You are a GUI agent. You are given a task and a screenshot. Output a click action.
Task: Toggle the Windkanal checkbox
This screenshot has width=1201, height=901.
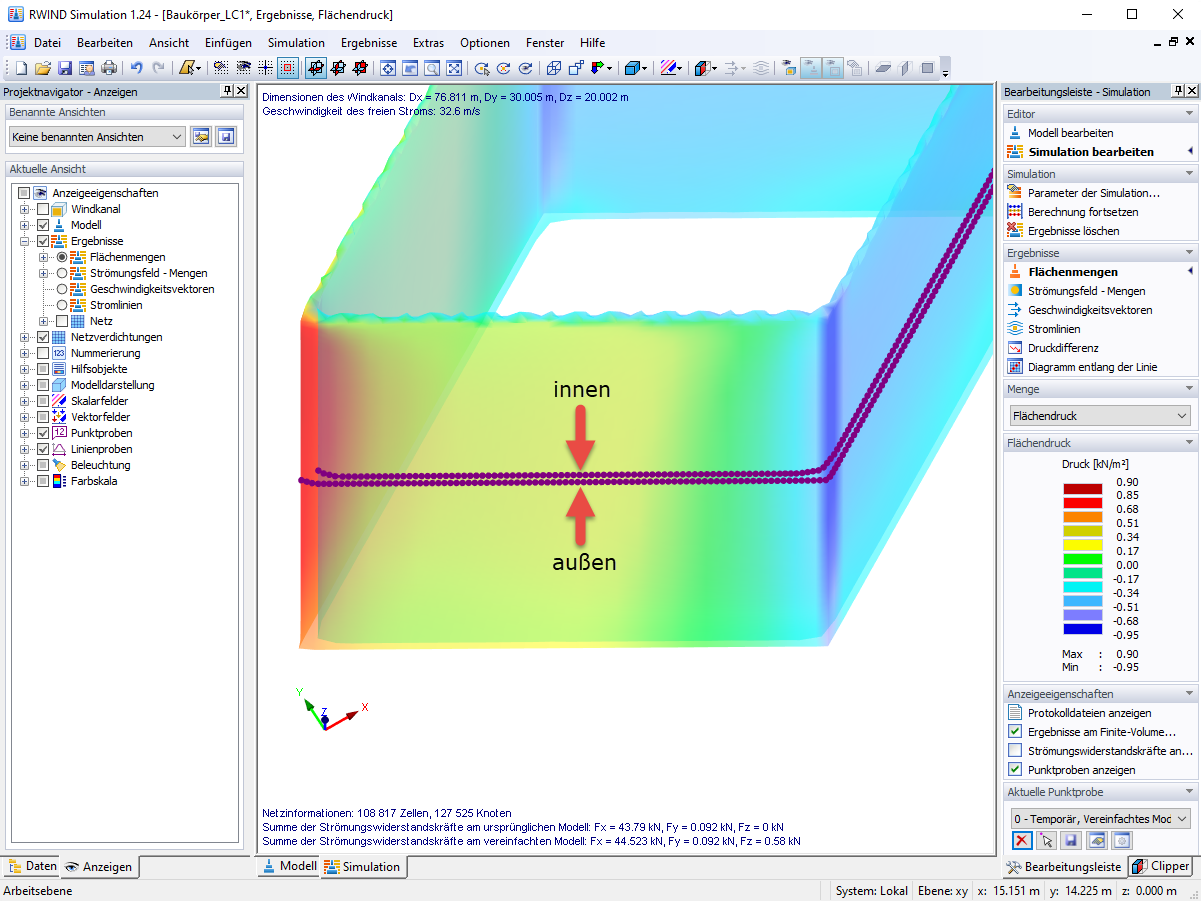tap(43, 210)
